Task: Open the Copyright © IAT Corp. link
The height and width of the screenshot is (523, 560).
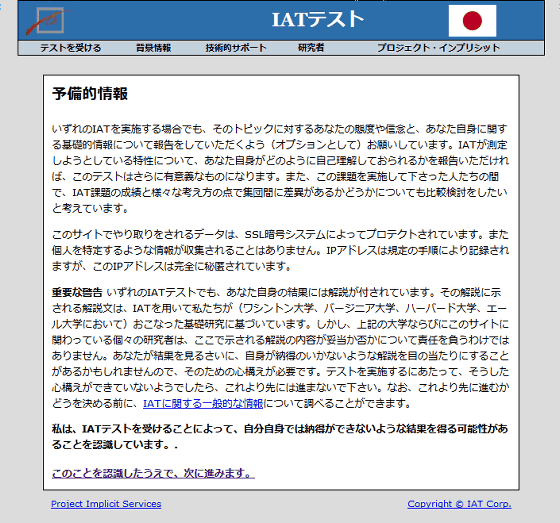Action: 459,504
